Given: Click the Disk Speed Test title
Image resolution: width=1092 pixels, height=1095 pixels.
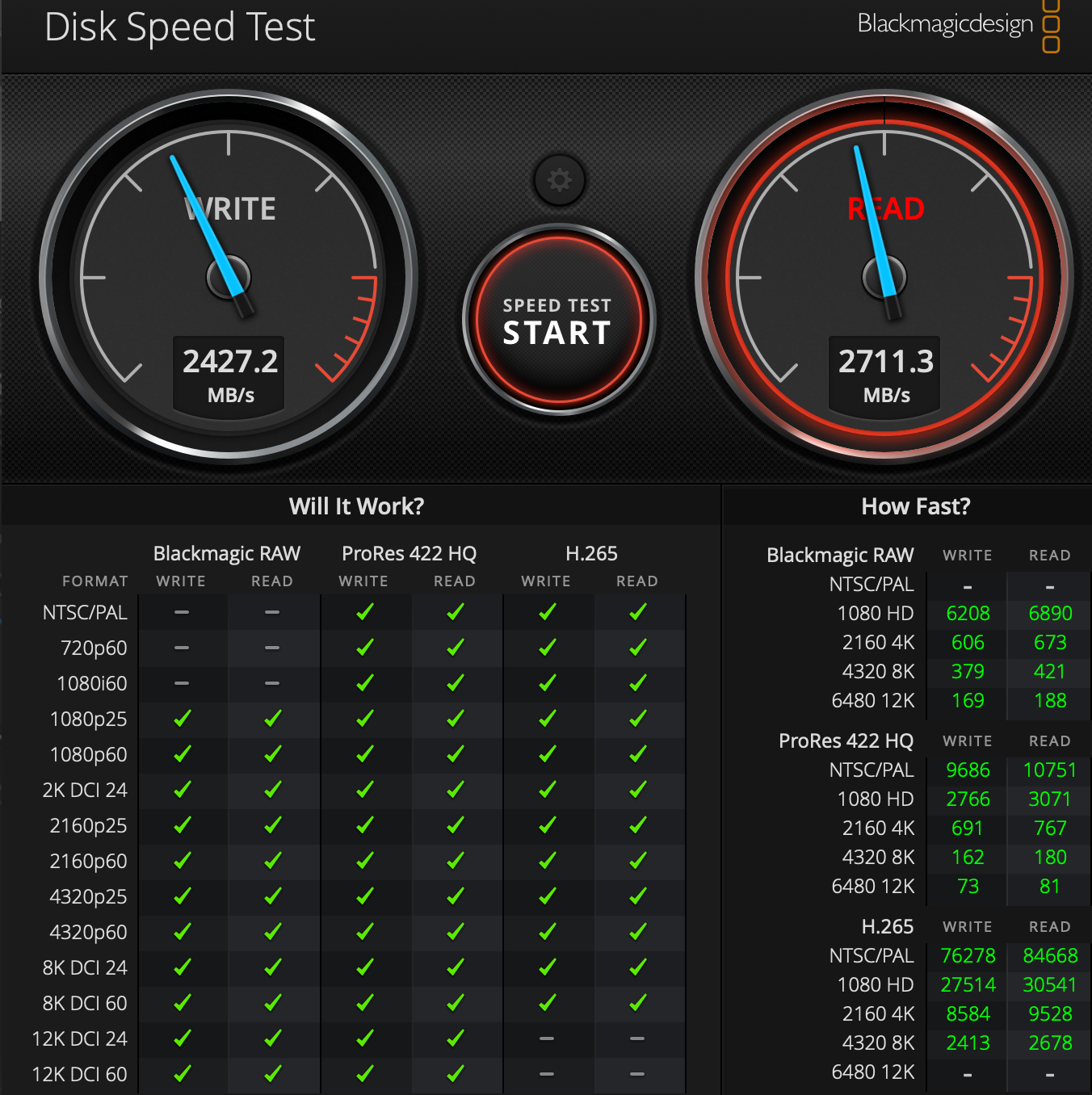Looking at the screenshot, I should (x=179, y=27).
